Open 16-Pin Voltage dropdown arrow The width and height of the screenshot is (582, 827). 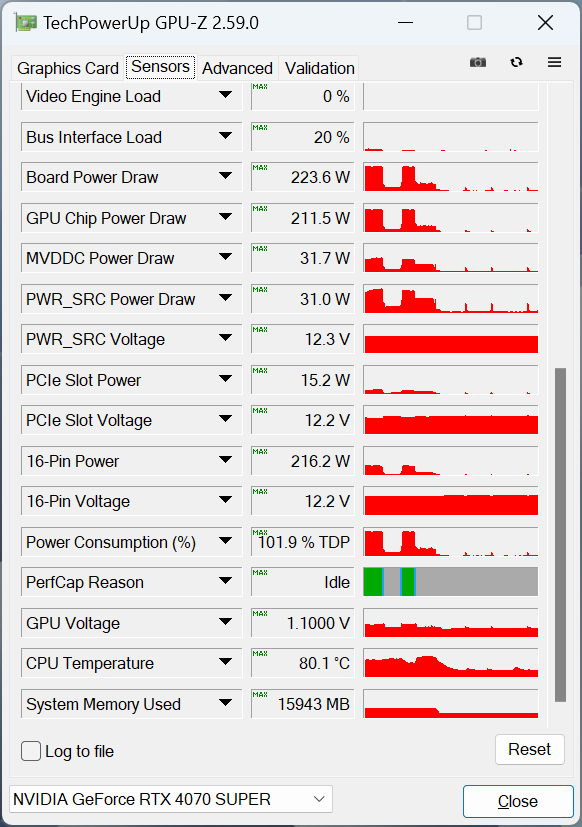pyautogui.click(x=225, y=499)
